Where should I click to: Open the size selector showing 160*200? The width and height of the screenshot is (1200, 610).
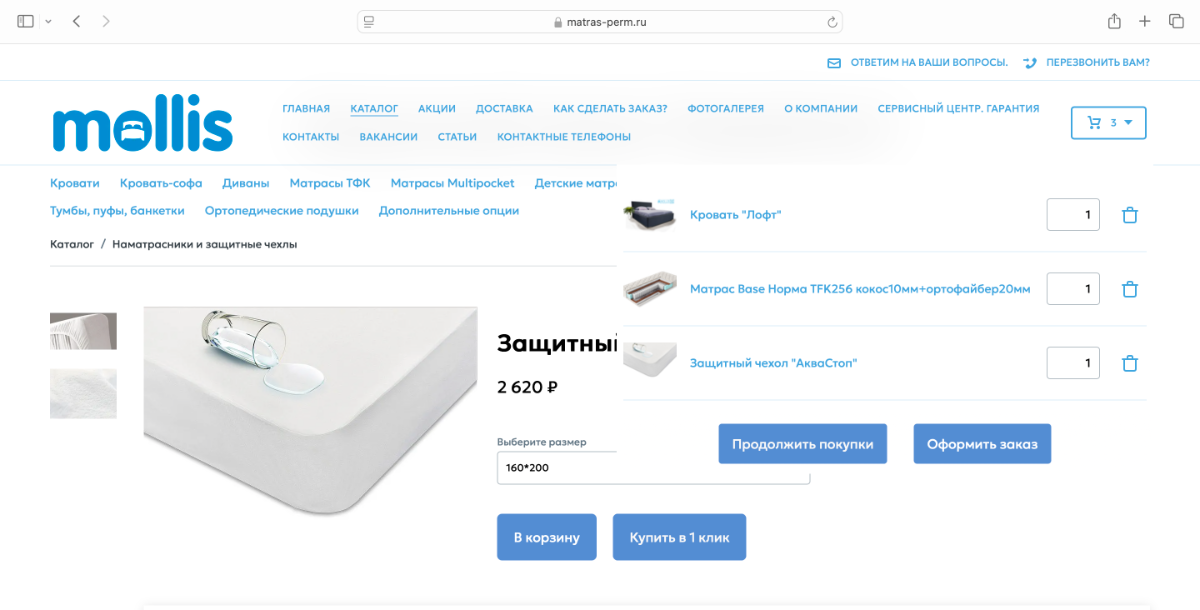click(654, 467)
